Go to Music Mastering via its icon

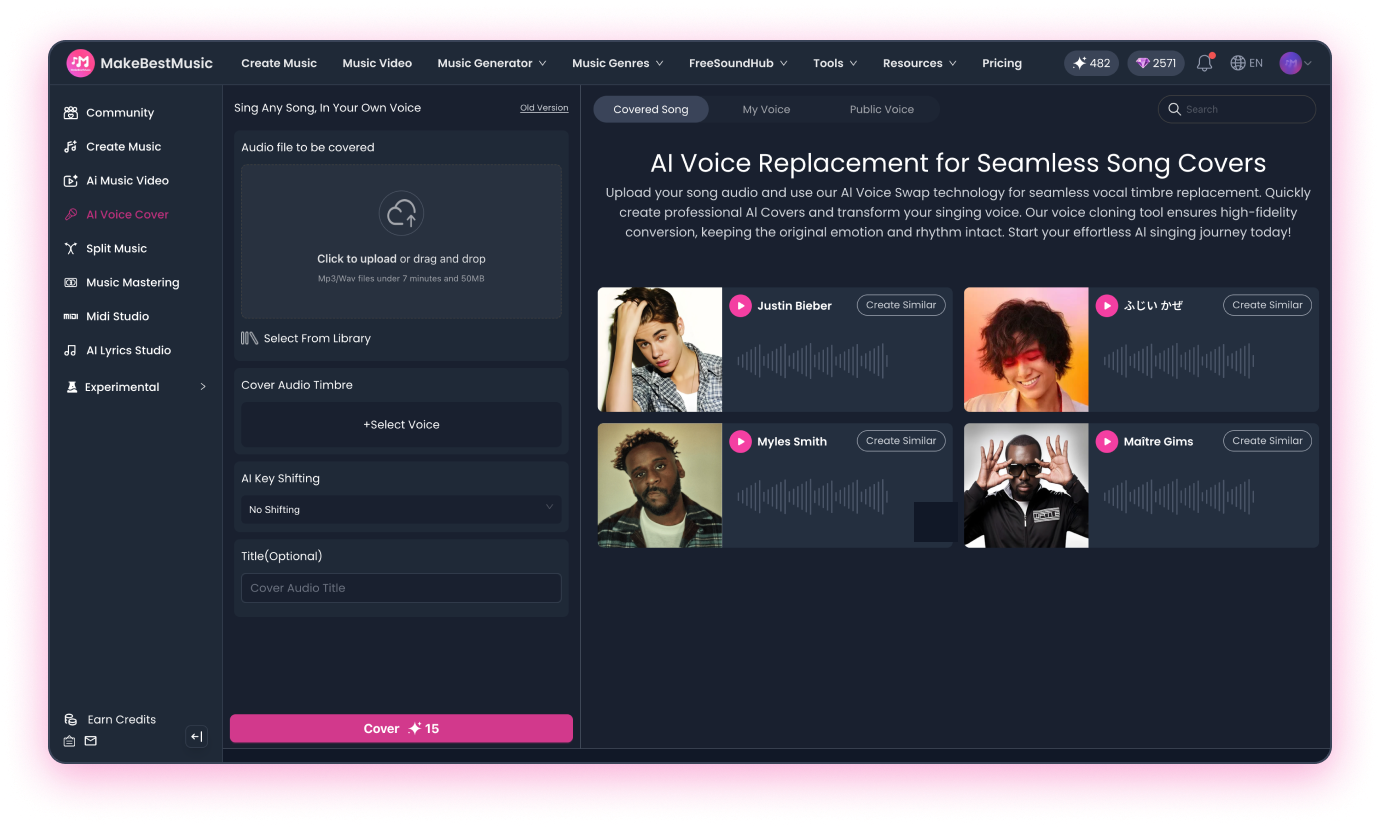coord(70,283)
